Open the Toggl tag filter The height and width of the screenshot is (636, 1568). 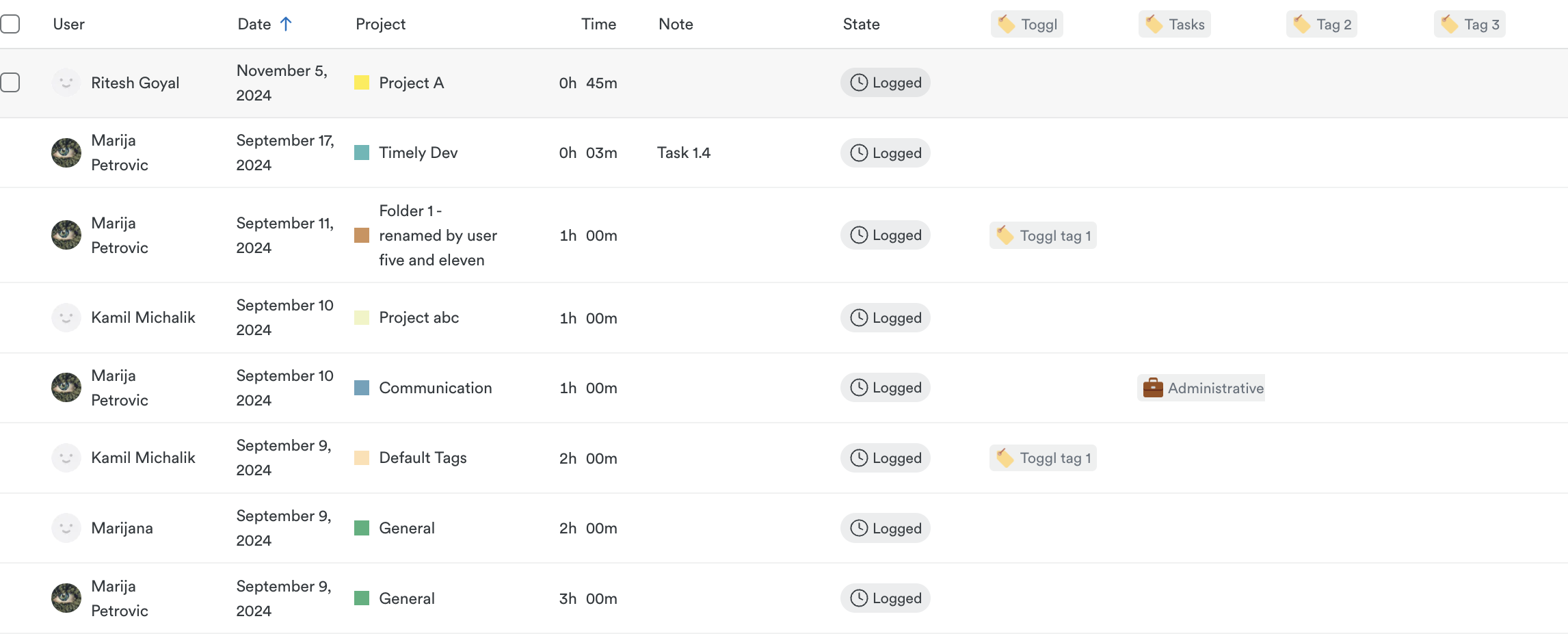(x=1026, y=23)
